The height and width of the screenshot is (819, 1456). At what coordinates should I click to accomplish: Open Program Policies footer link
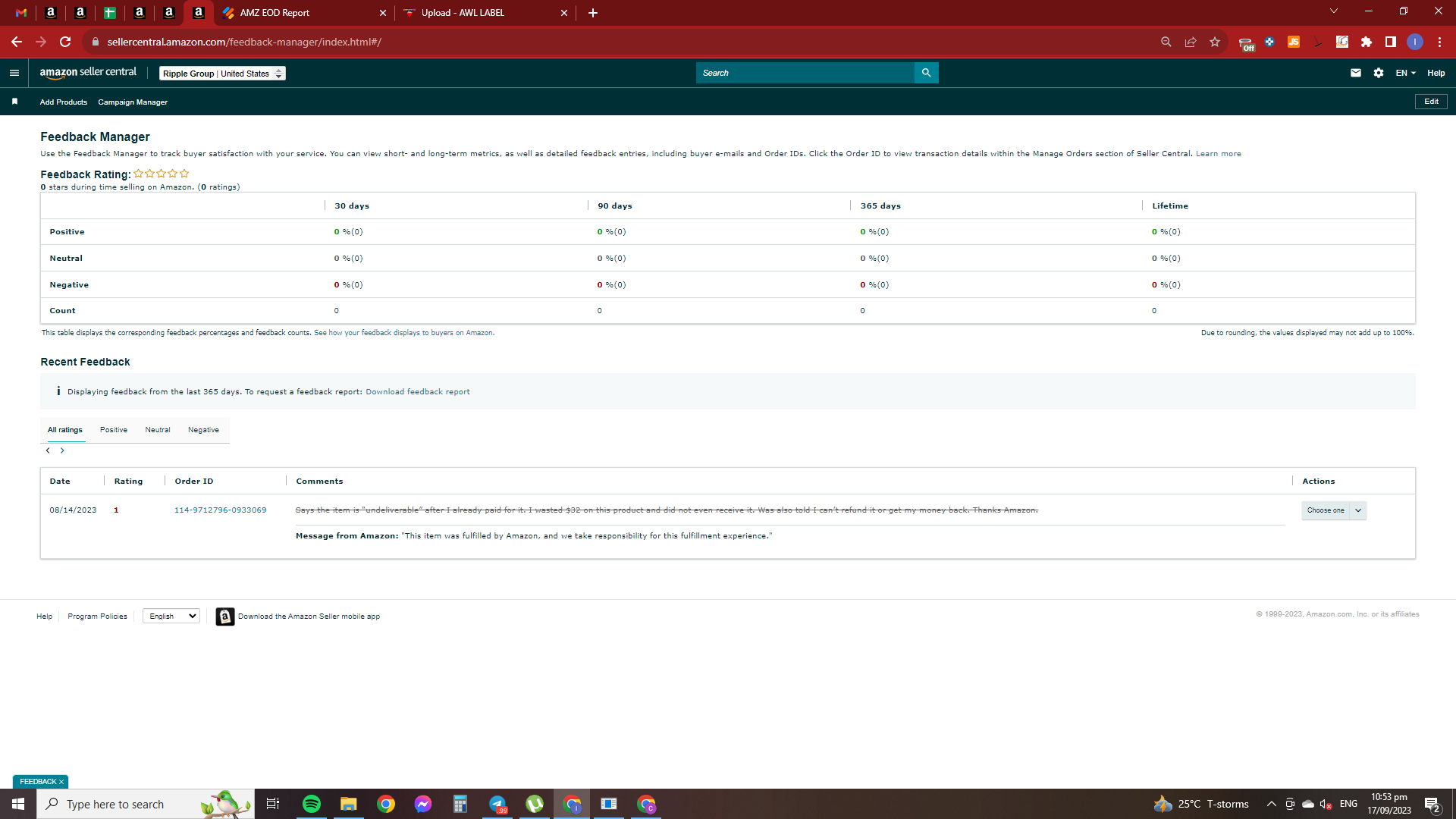point(97,617)
